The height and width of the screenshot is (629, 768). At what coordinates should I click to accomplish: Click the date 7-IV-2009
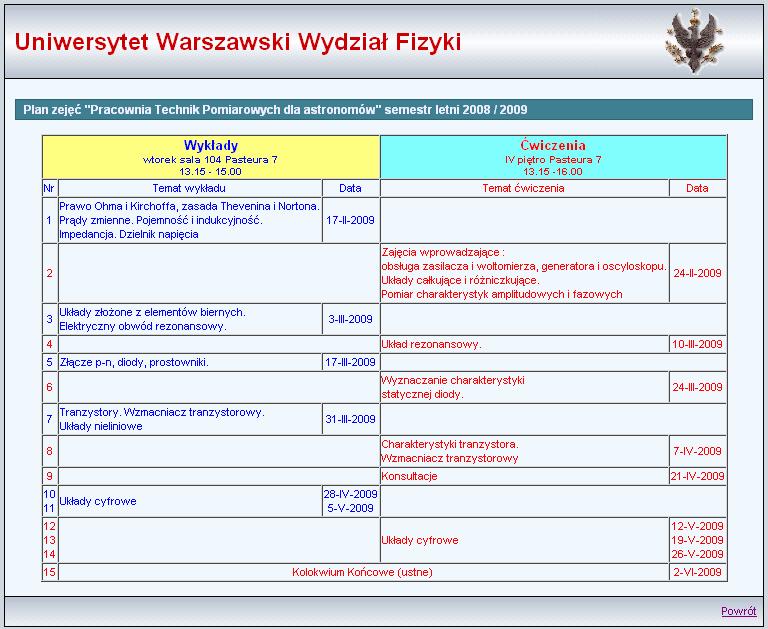[x=697, y=451]
